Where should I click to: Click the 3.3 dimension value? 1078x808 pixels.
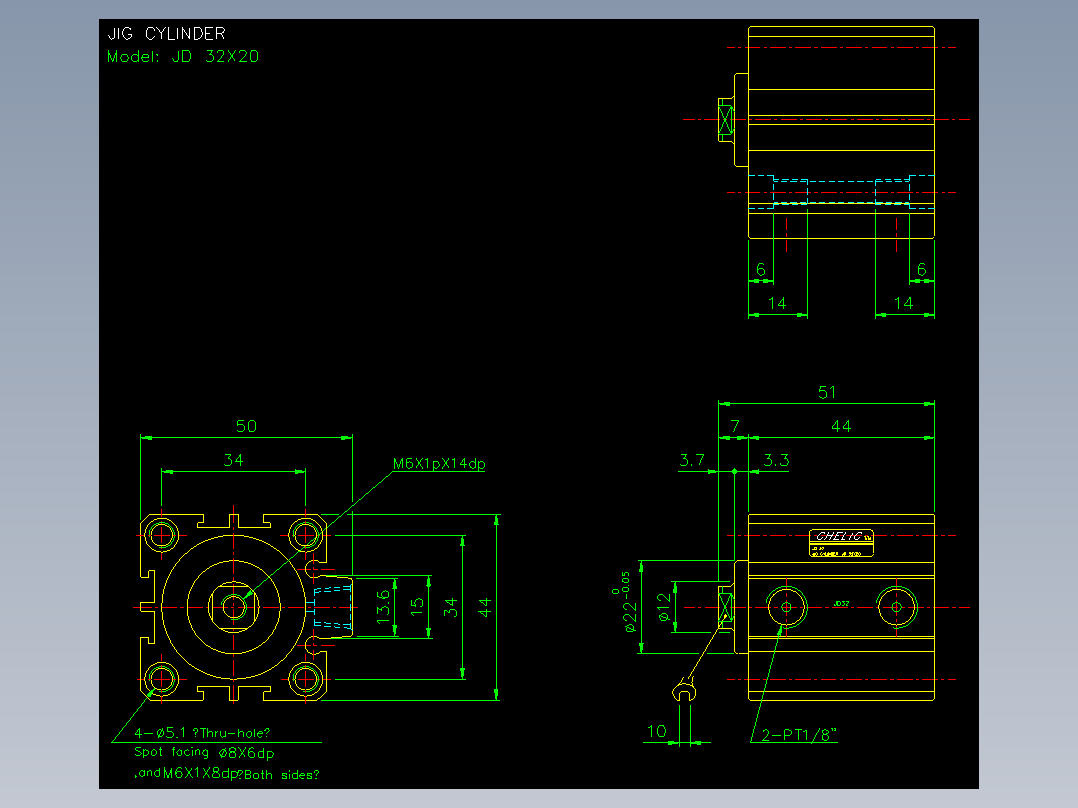(x=776, y=460)
